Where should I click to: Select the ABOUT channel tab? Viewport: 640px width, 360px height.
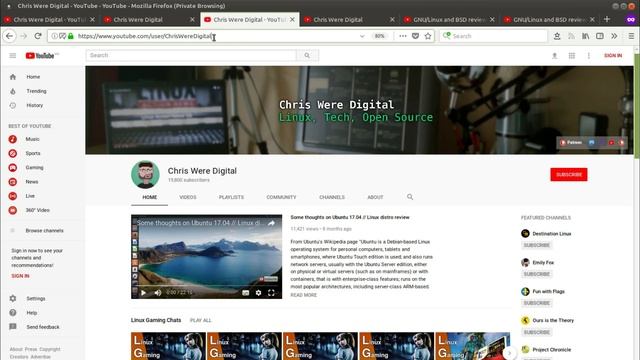tap(375, 197)
